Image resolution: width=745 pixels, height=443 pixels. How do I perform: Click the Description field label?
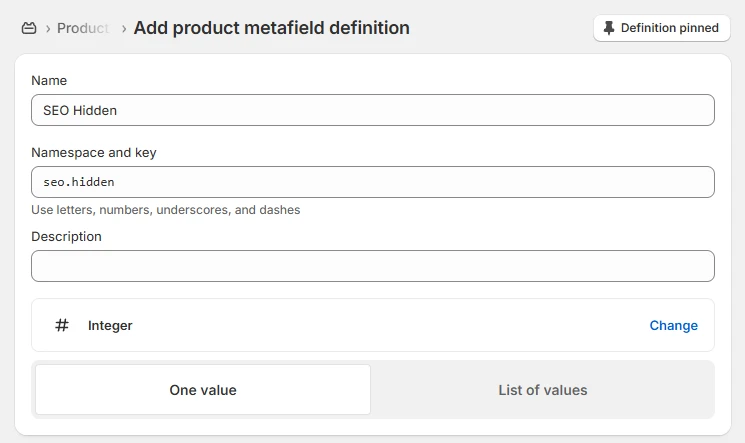(66, 236)
